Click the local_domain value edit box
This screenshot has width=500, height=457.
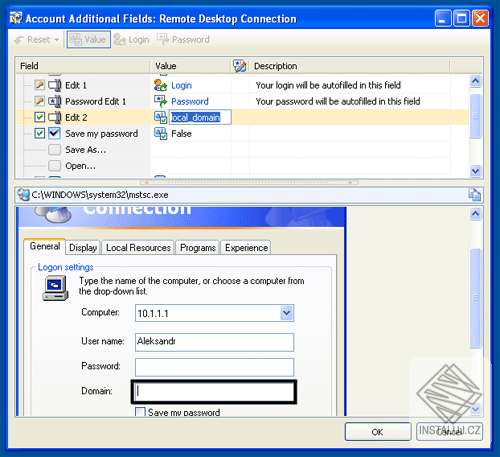[x=200, y=117]
